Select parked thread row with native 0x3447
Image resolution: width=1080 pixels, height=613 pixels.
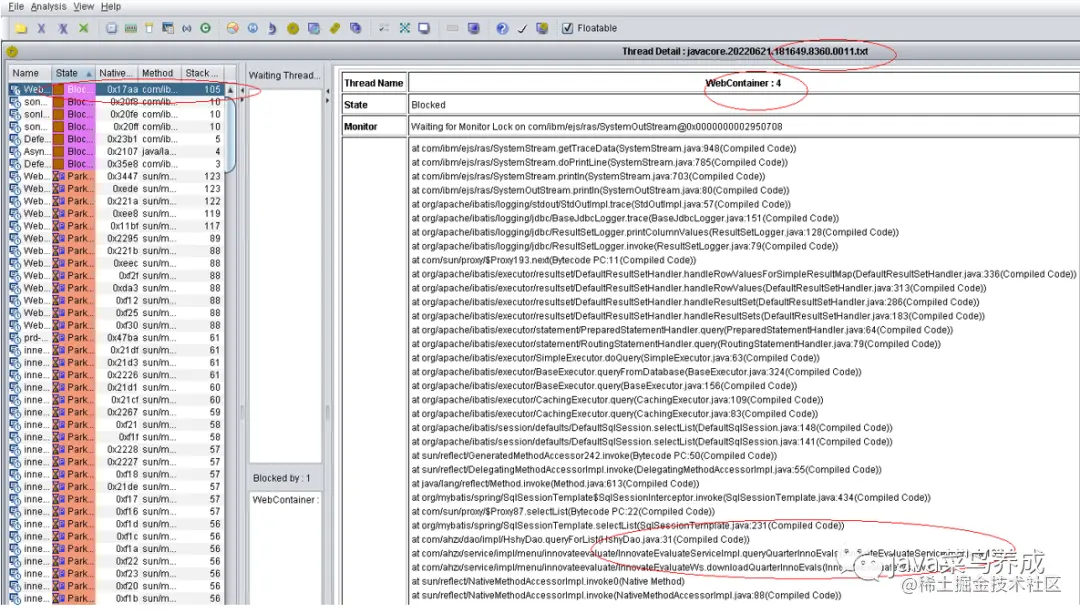(x=116, y=176)
